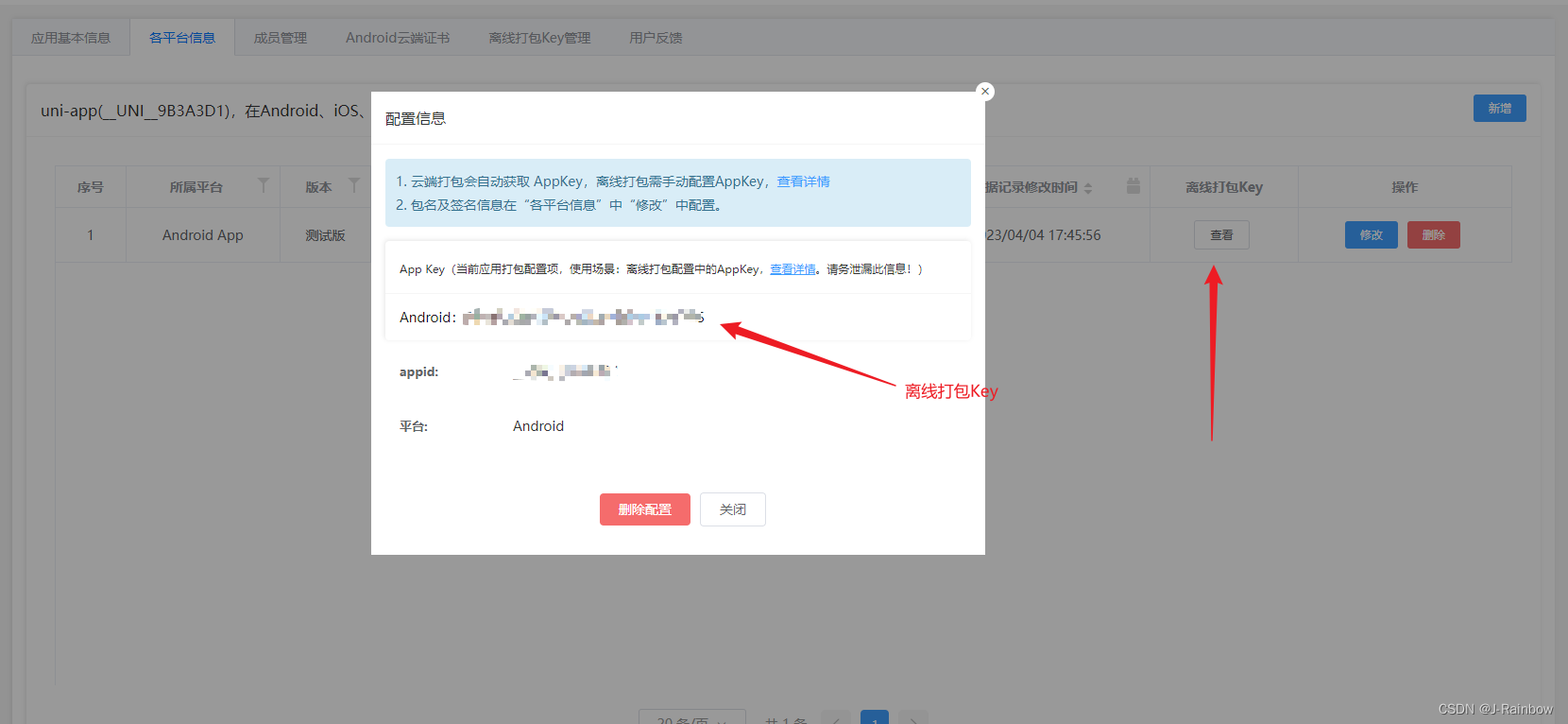The image size is (1568, 724).
Task: Click page 1 in pagination
Action: pyautogui.click(x=876, y=717)
